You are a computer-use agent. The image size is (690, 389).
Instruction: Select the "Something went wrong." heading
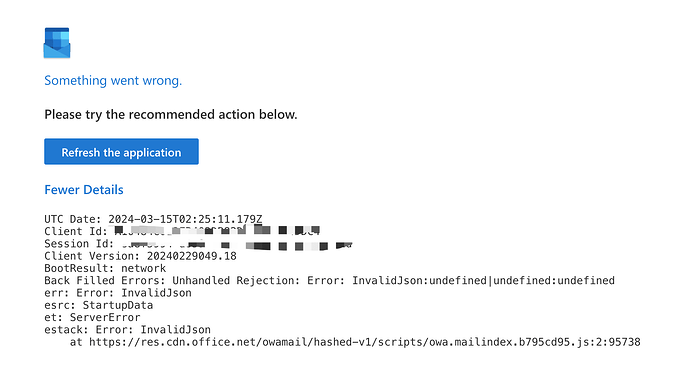(113, 81)
